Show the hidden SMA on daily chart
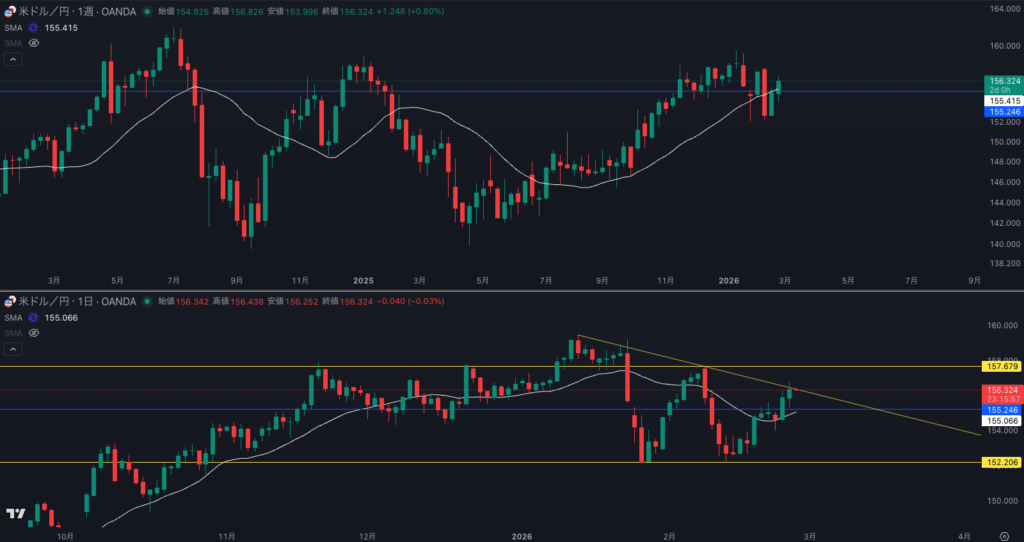The width and height of the screenshot is (1024, 542). coord(33,333)
